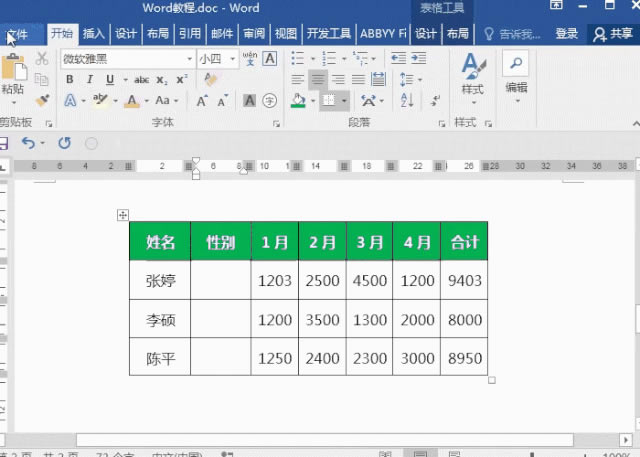Switch to the 审阅 tab
640x457 pixels.
tap(254, 33)
